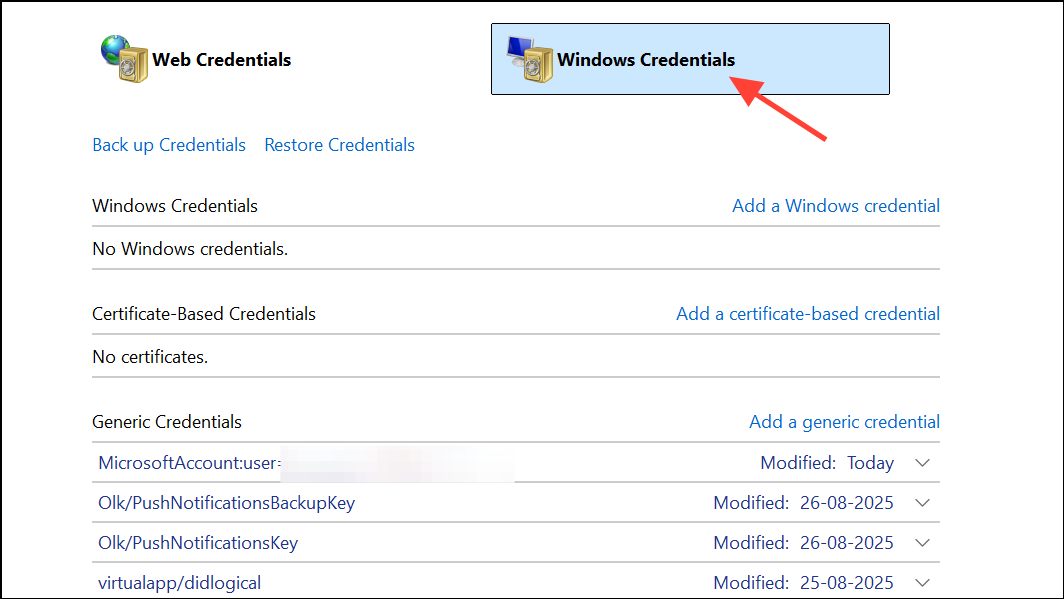This screenshot has width=1064, height=599.
Task: Add a Windows credential
Action: pyautogui.click(x=836, y=206)
